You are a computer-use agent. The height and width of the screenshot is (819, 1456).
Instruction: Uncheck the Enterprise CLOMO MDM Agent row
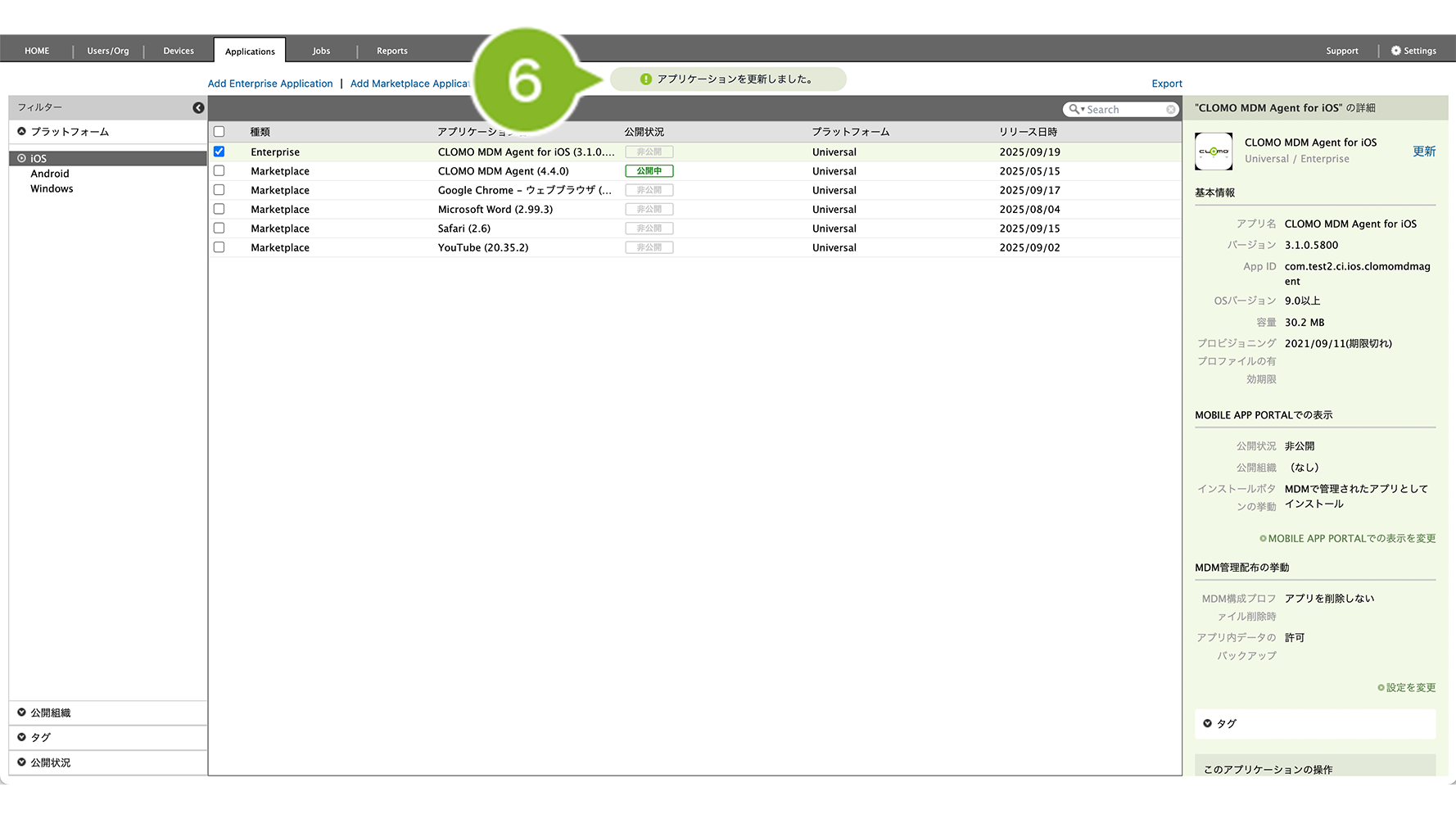coord(219,152)
